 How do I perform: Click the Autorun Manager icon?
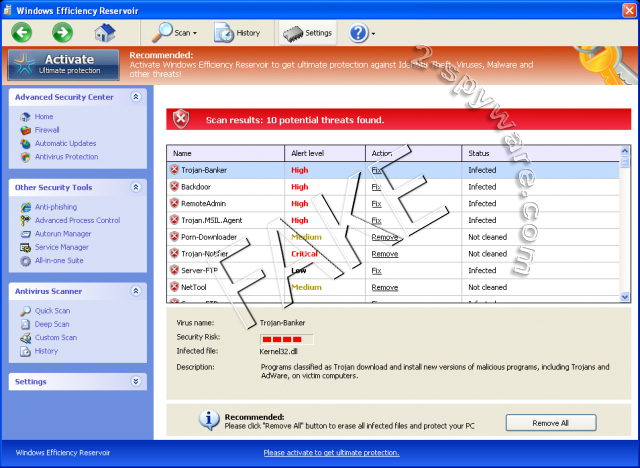[x=25, y=234]
